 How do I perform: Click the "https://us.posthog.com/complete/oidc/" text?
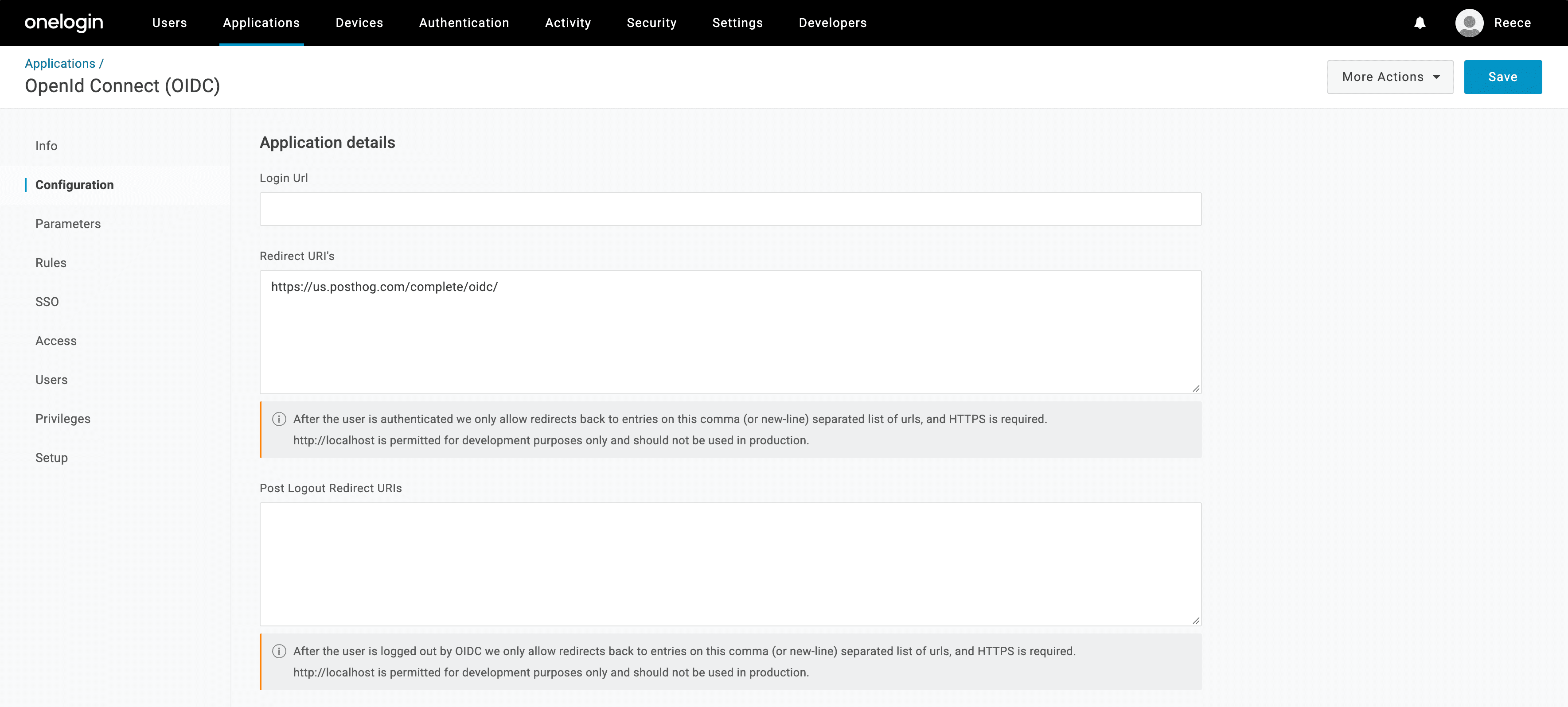384,287
